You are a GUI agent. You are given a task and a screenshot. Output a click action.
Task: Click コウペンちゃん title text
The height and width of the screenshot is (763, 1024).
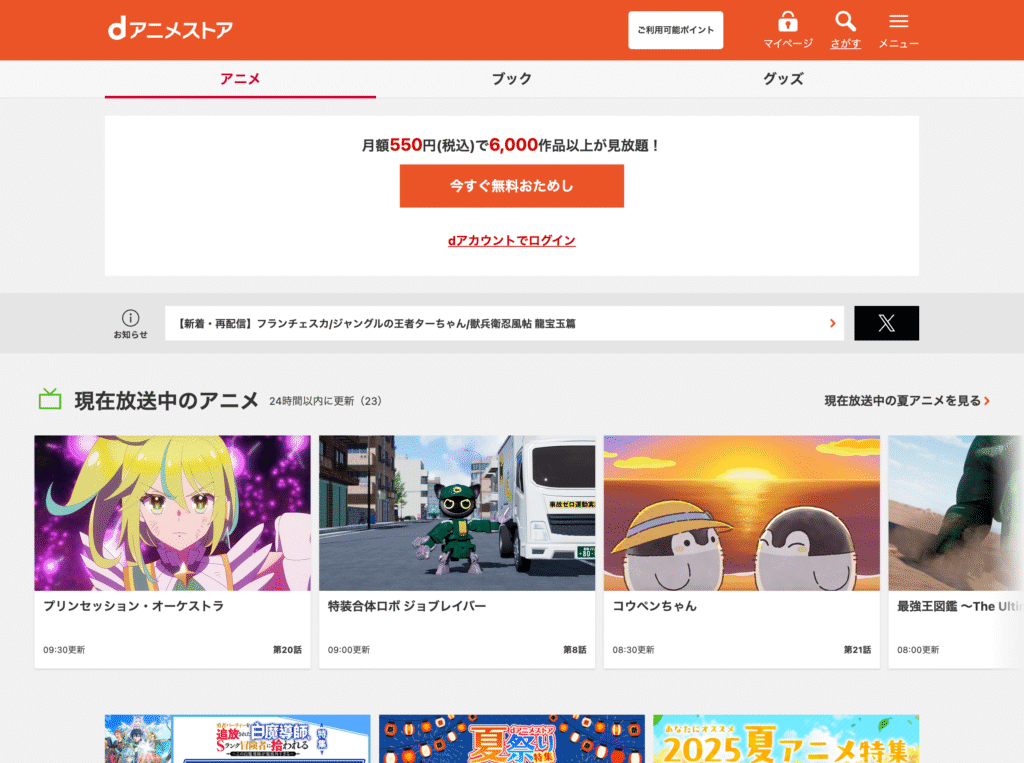click(654, 606)
